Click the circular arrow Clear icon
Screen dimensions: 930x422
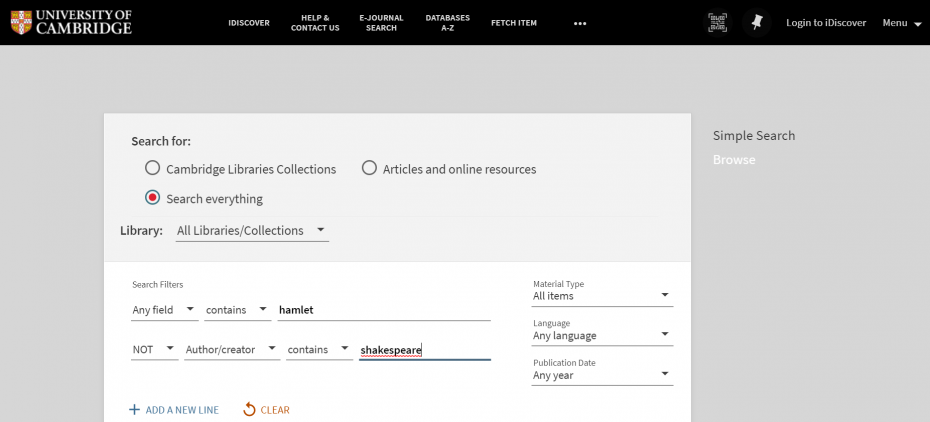250,410
